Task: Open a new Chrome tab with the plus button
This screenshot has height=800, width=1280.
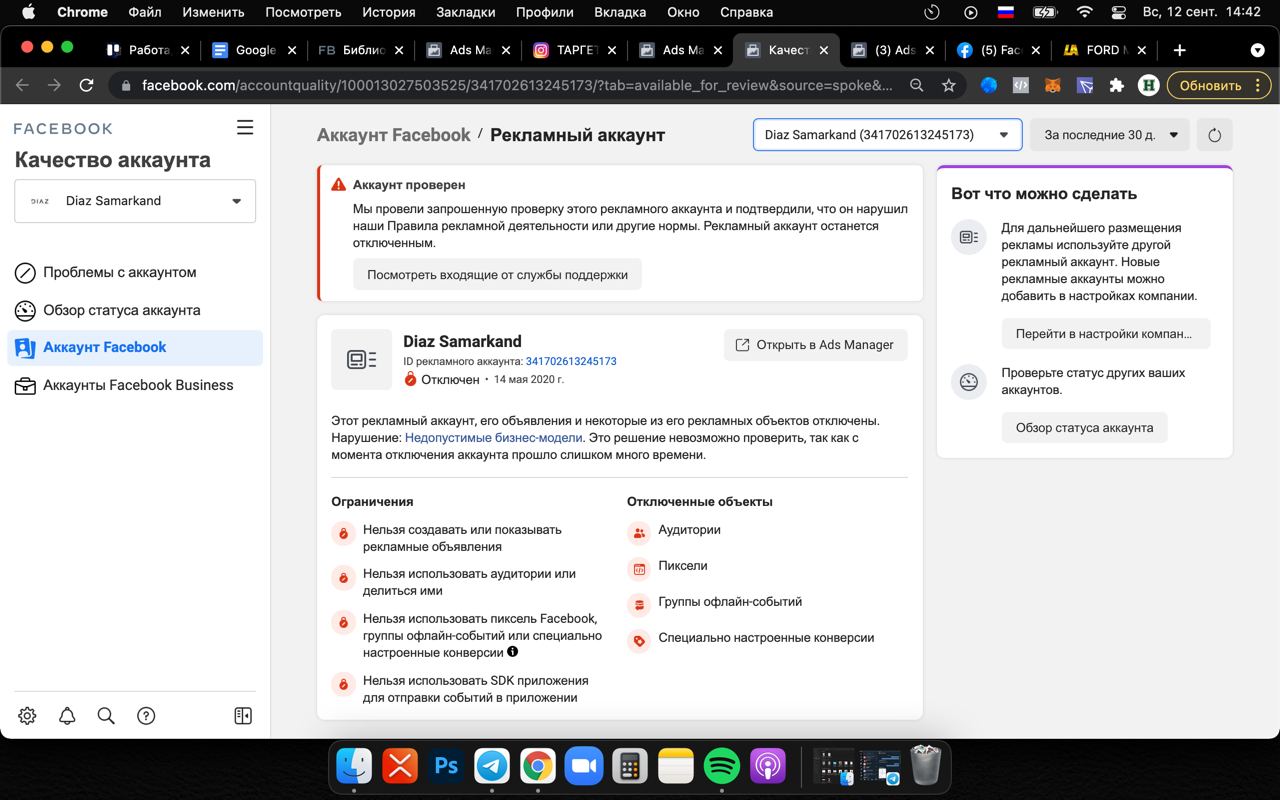Action: point(1180,50)
